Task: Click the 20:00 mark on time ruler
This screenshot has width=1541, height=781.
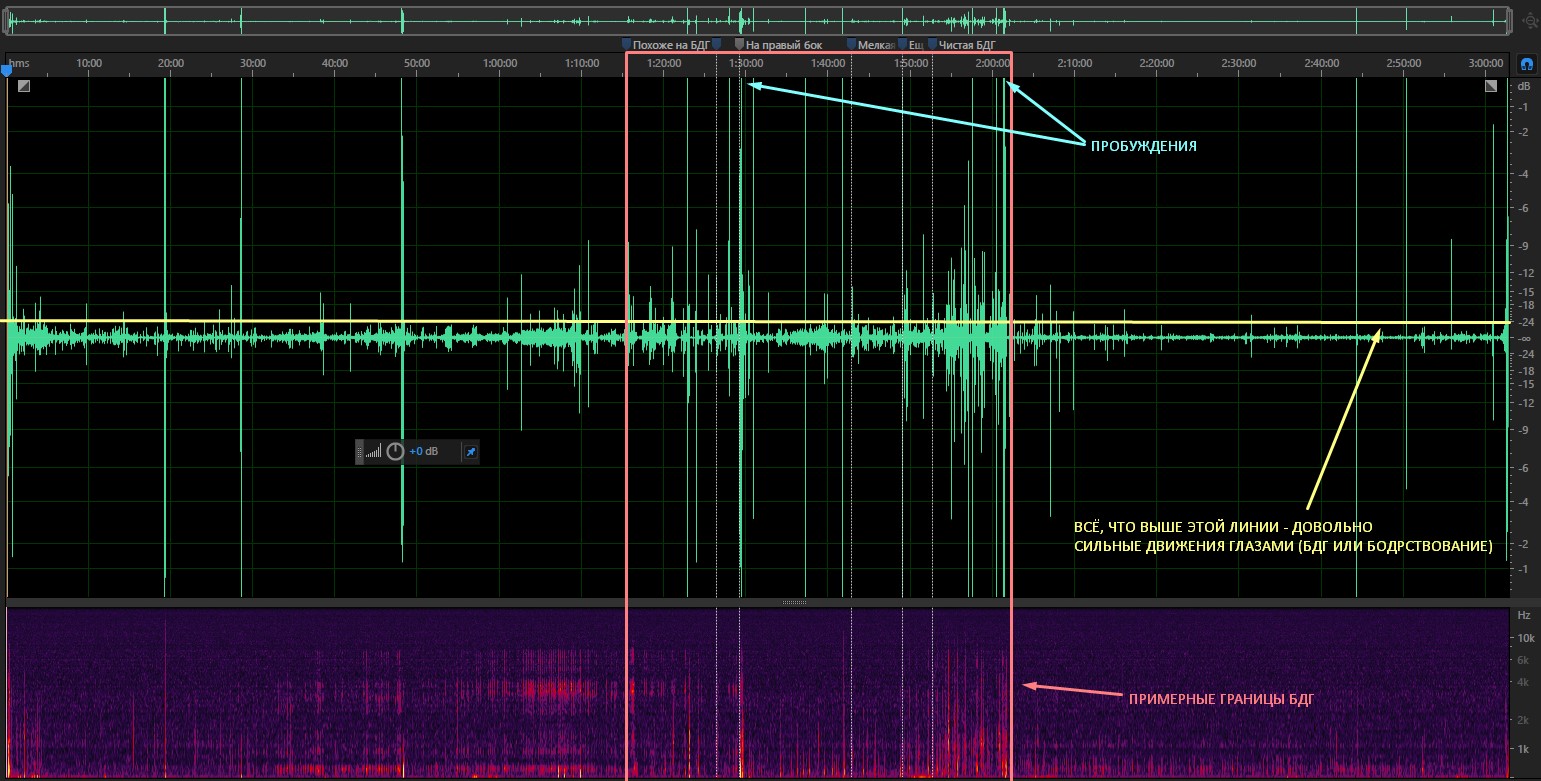Action: tap(171, 63)
